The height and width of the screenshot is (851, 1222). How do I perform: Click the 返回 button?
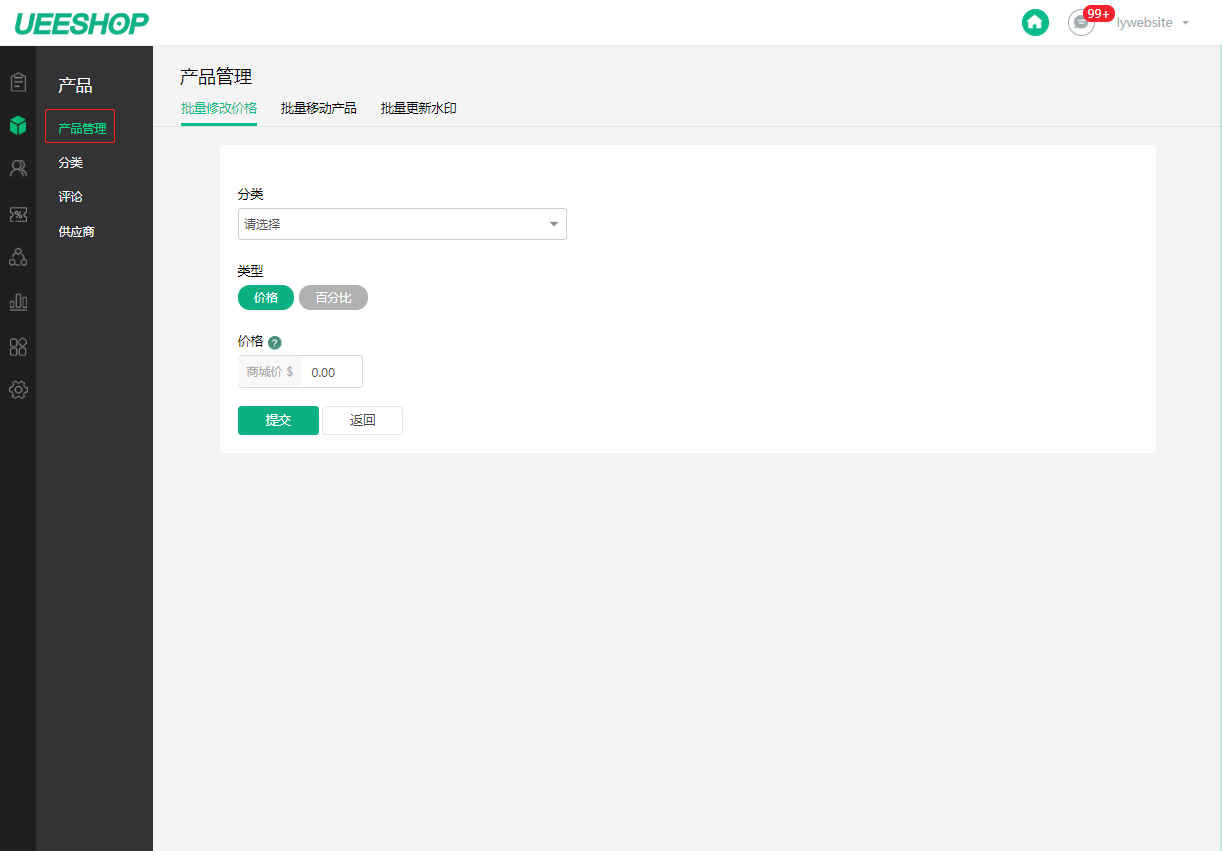pyautogui.click(x=362, y=420)
